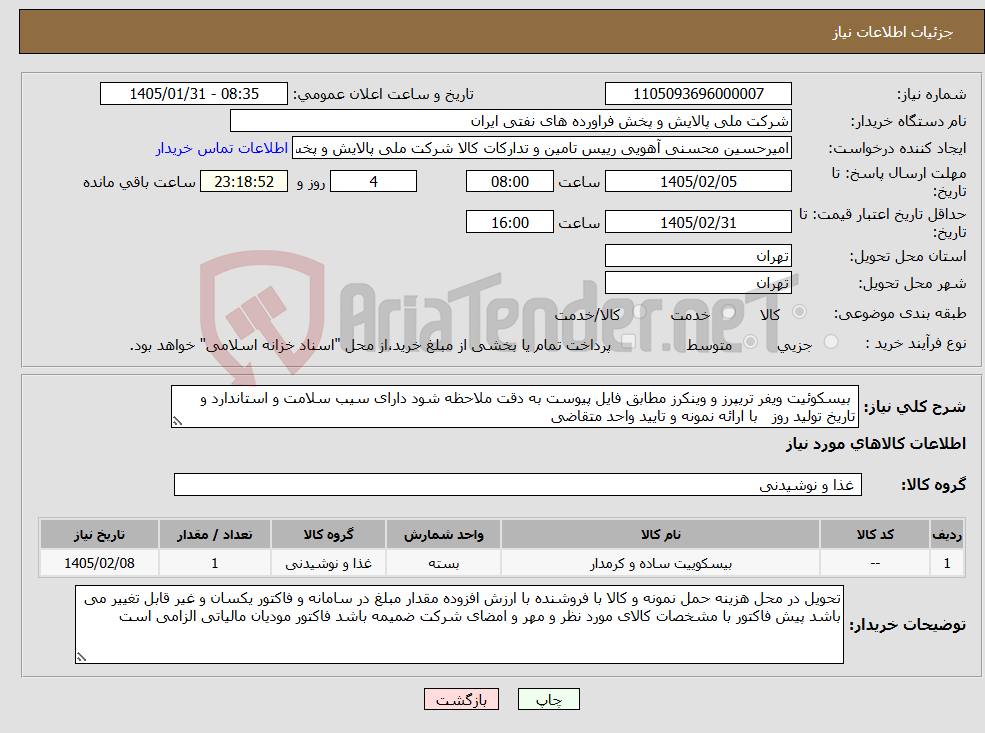Click the request creator name field
This screenshot has height=733, width=985.
(x=541, y=148)
